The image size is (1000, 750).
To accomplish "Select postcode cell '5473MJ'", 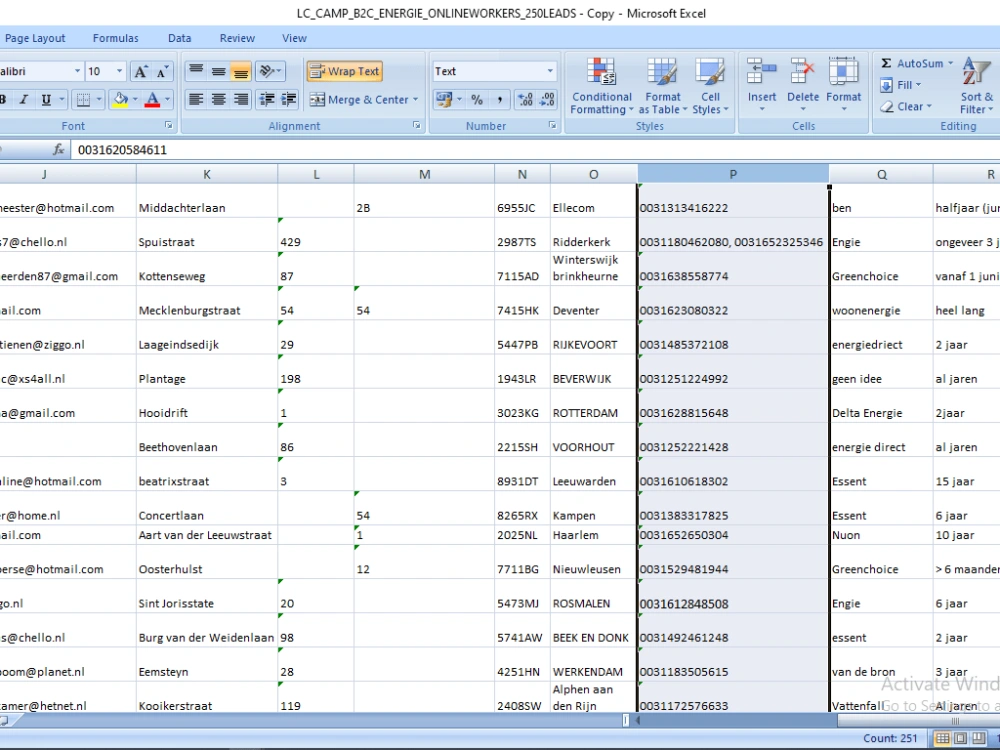I will (x=522, y=596).
